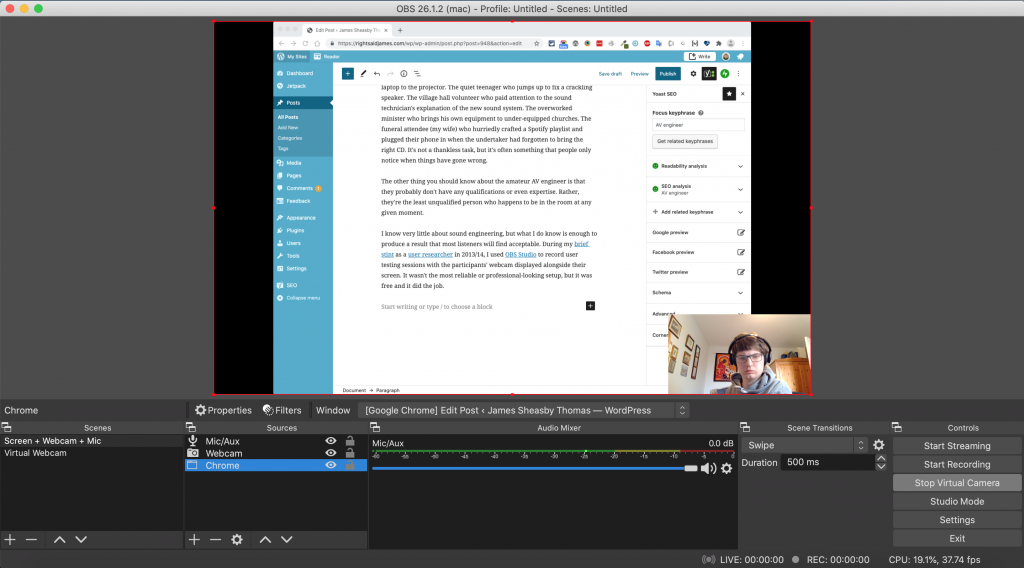Open Mic/Aux audio settings gear
Image resolution: width=1024 pixels, height=568 pixels.
726,468
